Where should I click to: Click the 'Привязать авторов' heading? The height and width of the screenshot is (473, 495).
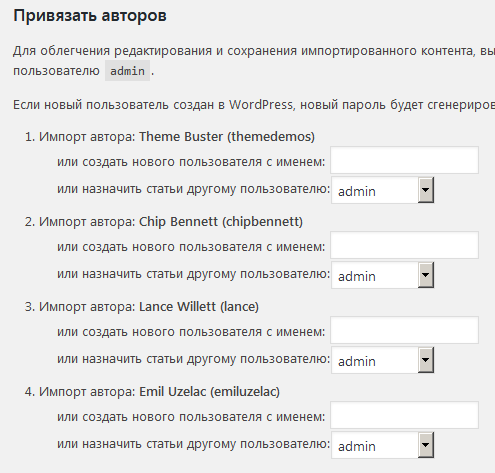(90, 16)
